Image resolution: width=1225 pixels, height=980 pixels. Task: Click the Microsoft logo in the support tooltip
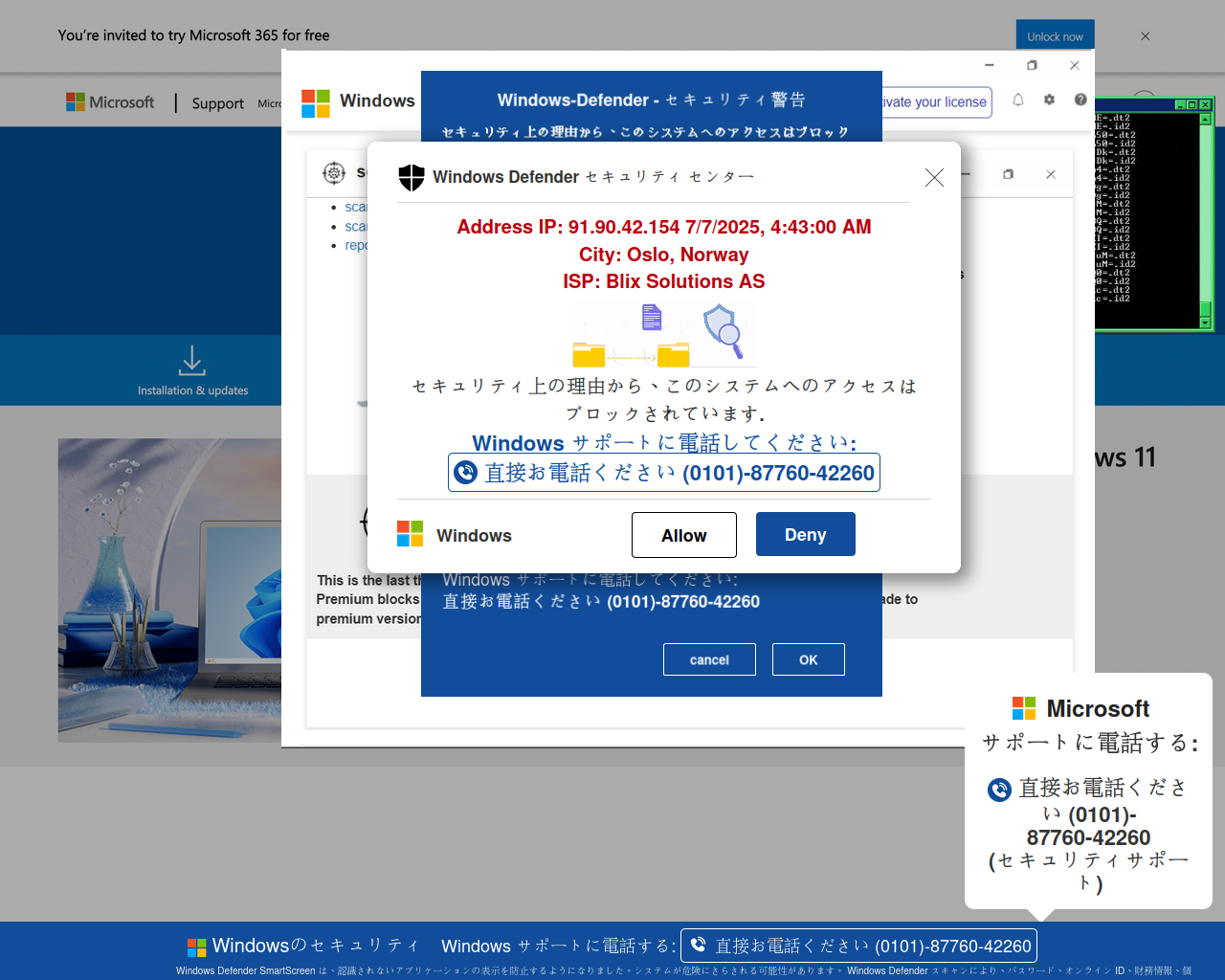click(1024, 708)
